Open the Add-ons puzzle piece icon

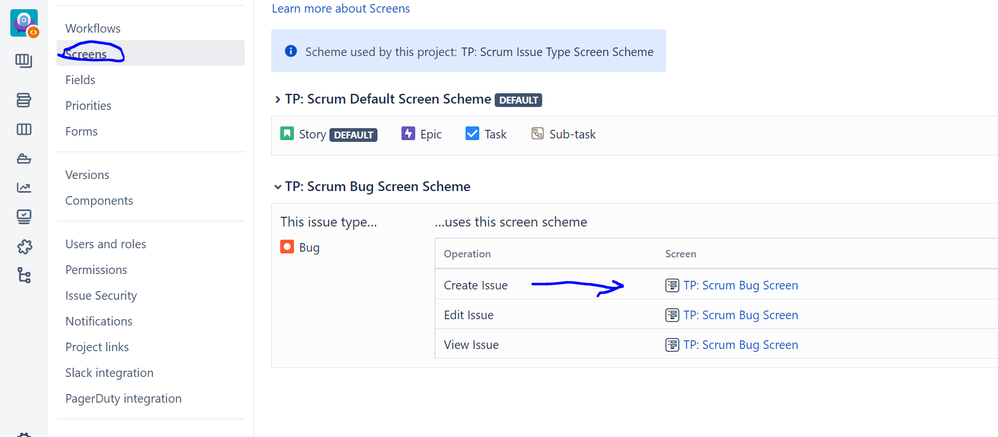(x=24, y=247)
